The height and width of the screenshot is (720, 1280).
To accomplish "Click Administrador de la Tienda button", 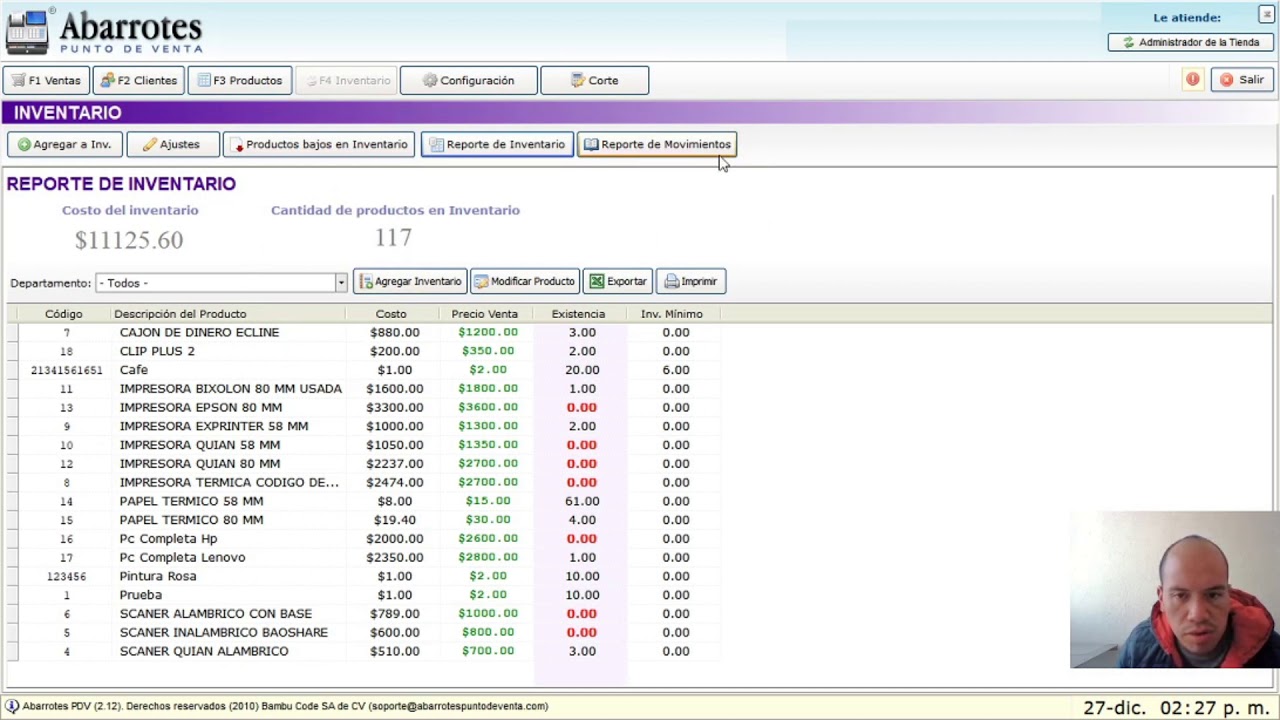I will (x=1190, y=42).
